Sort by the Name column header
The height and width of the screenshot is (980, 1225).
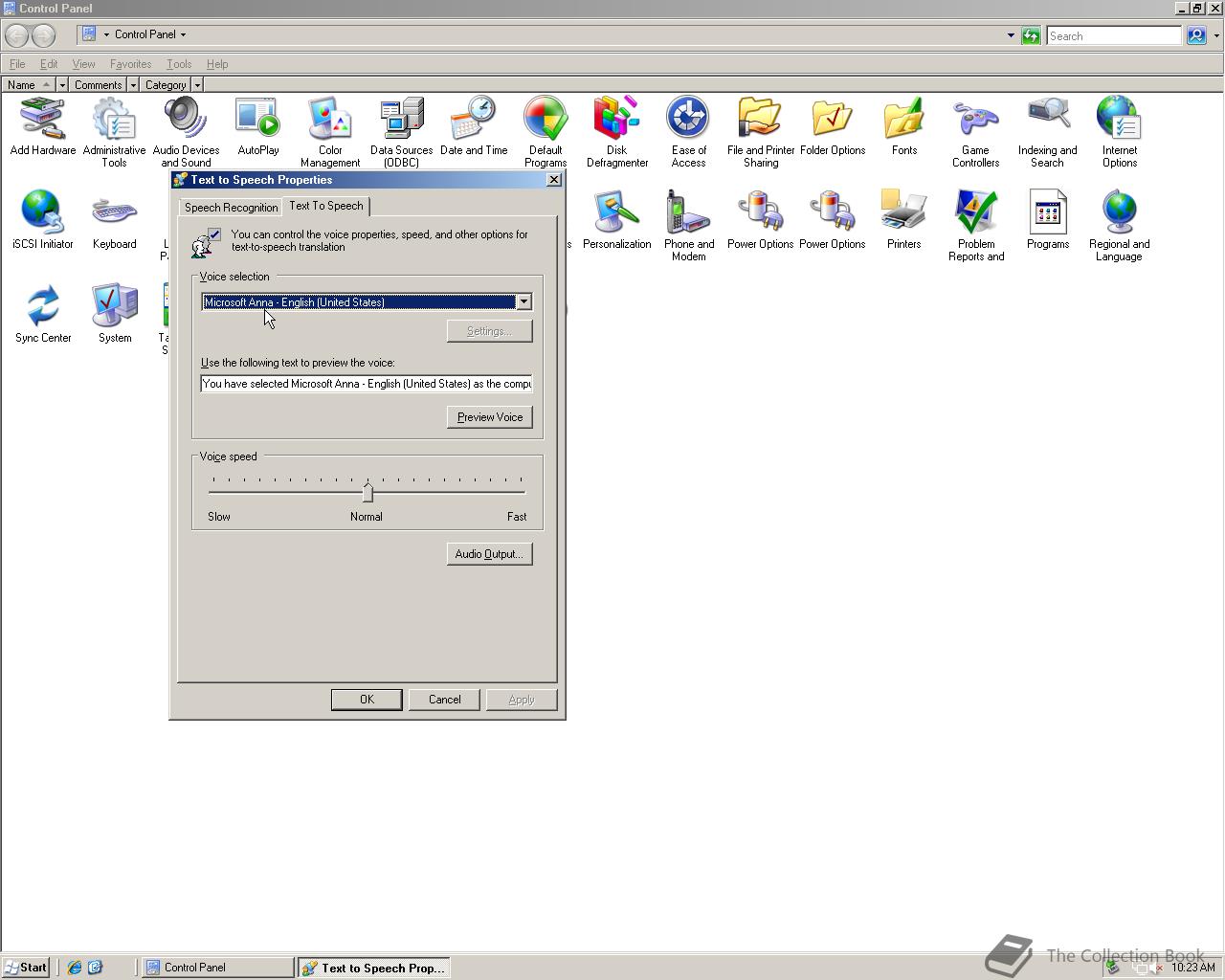point(29,85)
